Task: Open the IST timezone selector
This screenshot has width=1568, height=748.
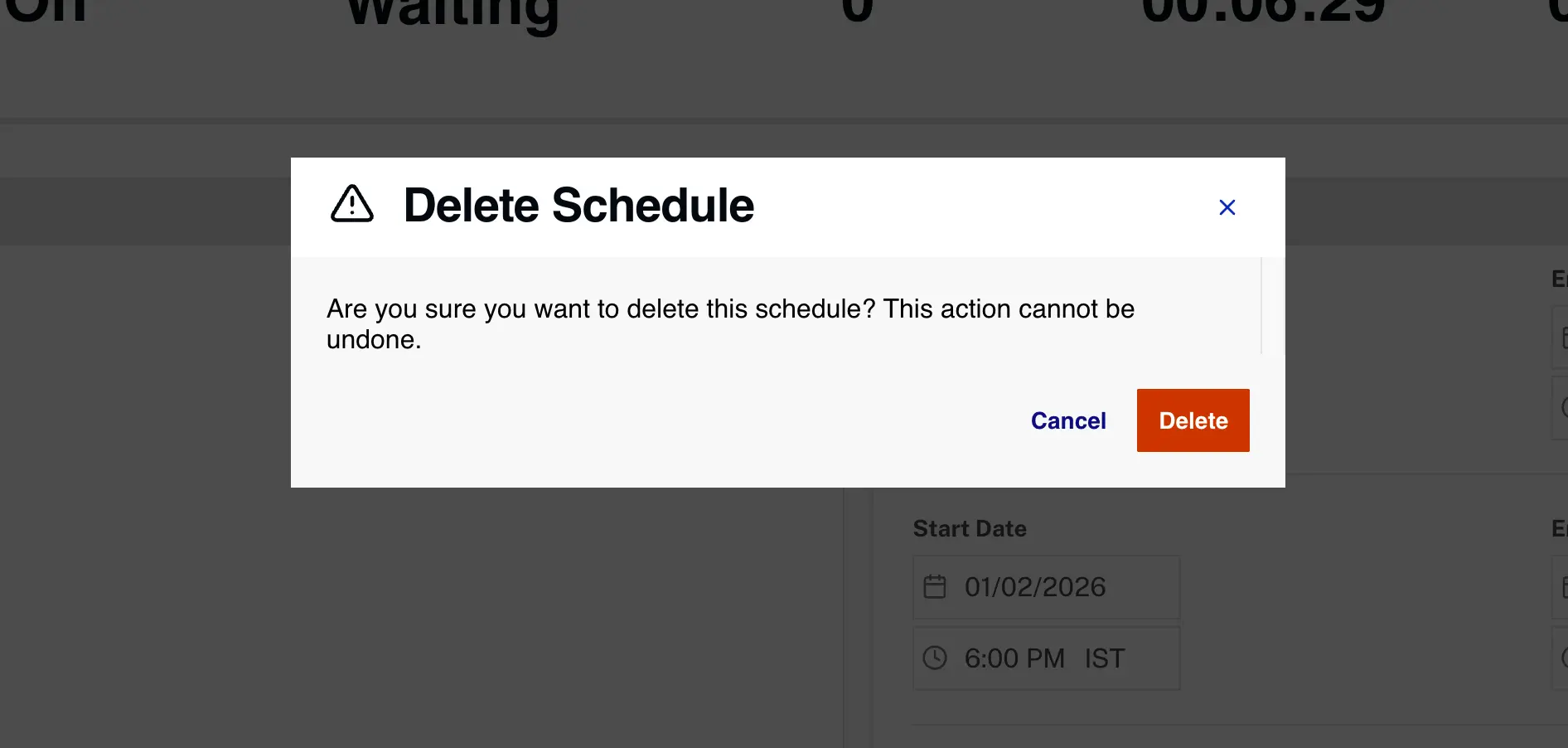Action: (x=1105, y=658)
